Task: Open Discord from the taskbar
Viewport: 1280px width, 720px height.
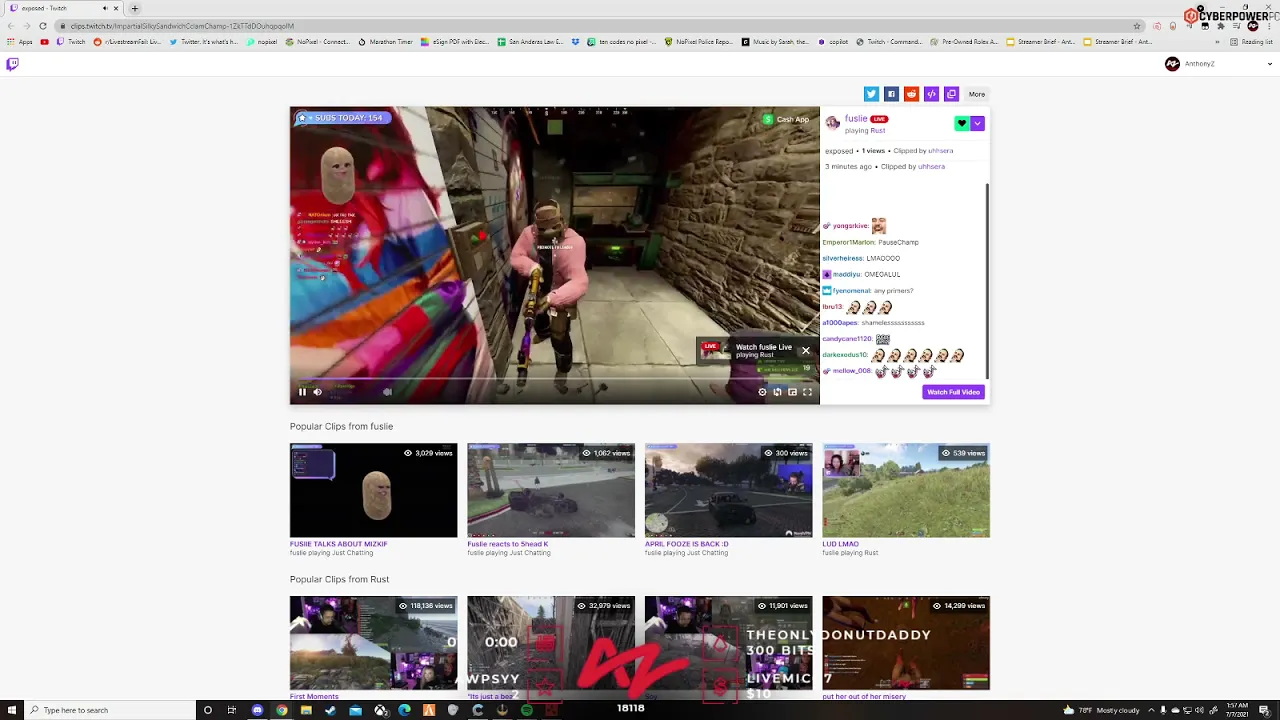Action: click(x=257, y=710)
